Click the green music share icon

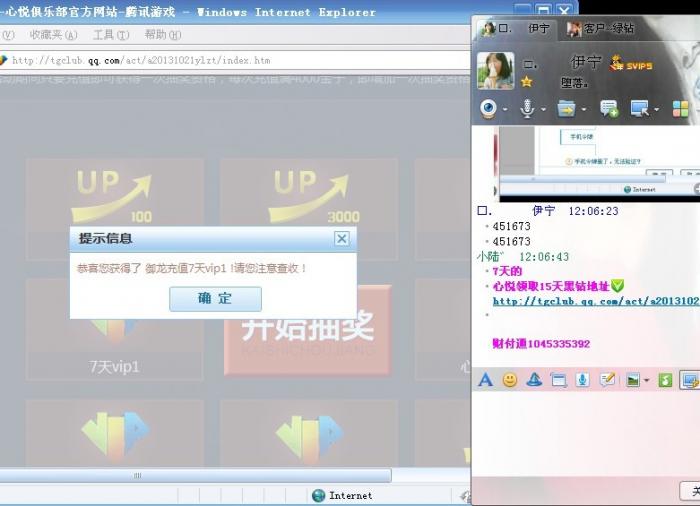point(665,380)
